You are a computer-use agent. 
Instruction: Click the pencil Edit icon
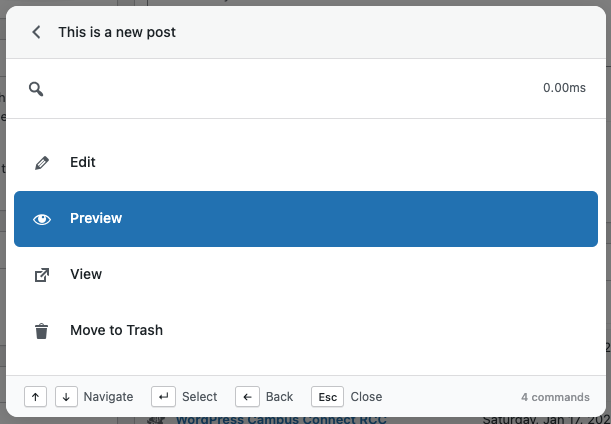(x=42, y=162)
